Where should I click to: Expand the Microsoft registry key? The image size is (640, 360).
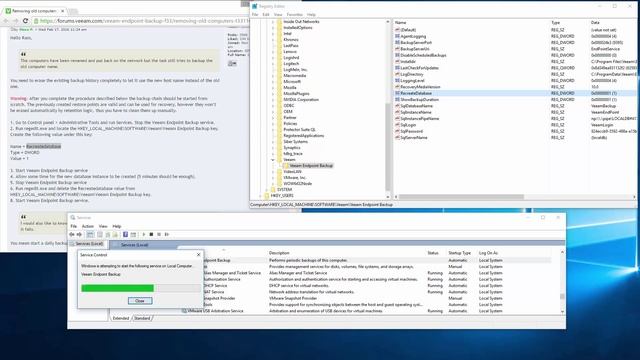(x=273, y=82)
